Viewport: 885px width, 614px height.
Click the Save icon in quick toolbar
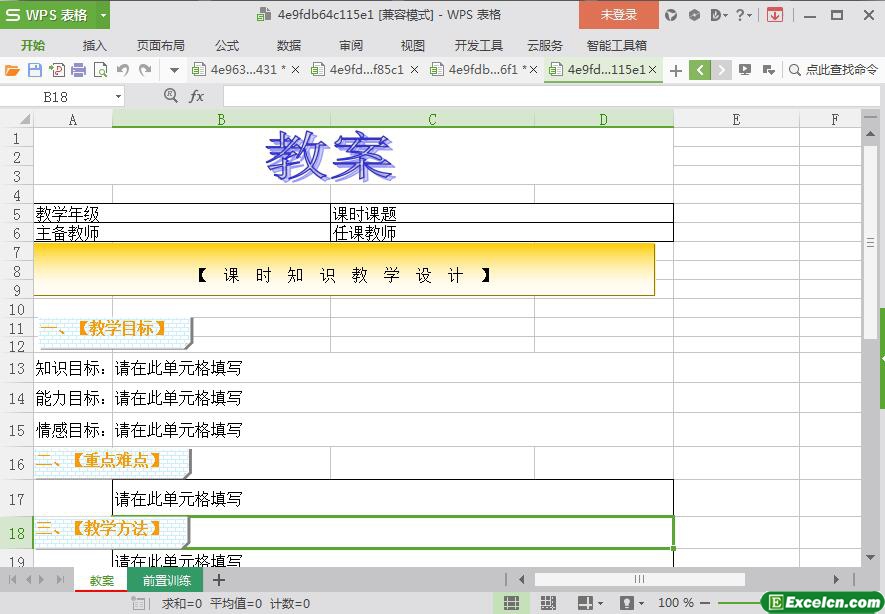34,70
